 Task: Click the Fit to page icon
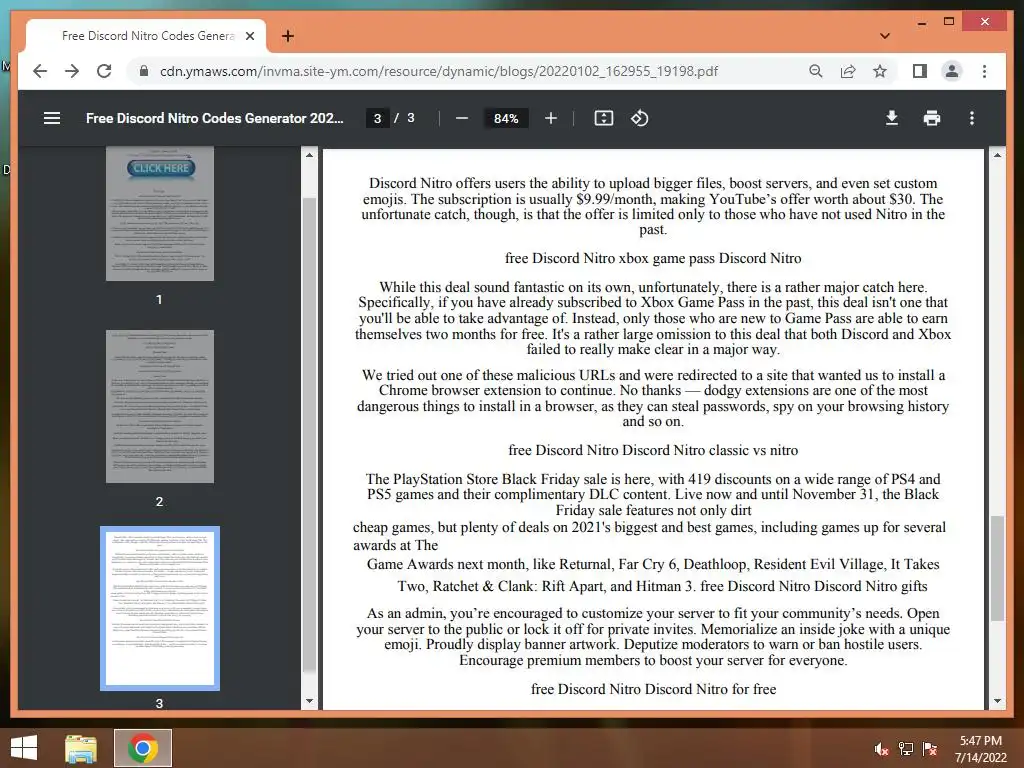(x=603, y=118)
